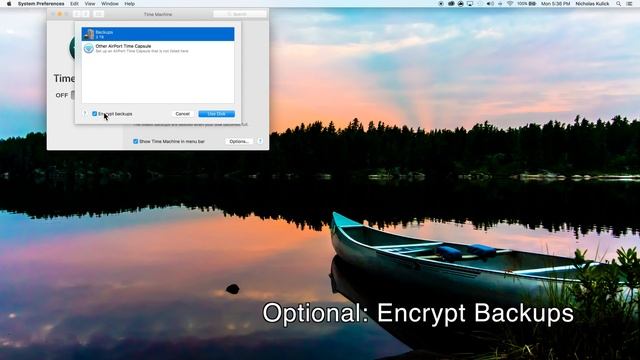This screenshot has width=640, height=360.
Task: Open the System Preferences menu
Action: pyautogui.click(x=41, y=4)
